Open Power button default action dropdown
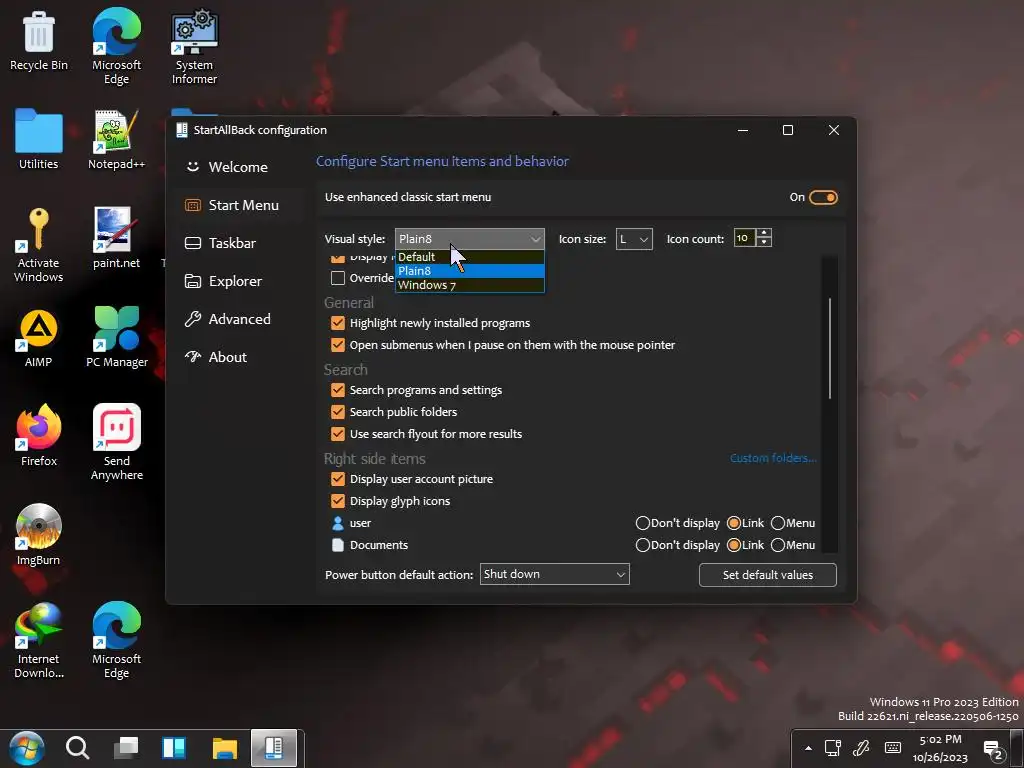 (x=554, y=574)
